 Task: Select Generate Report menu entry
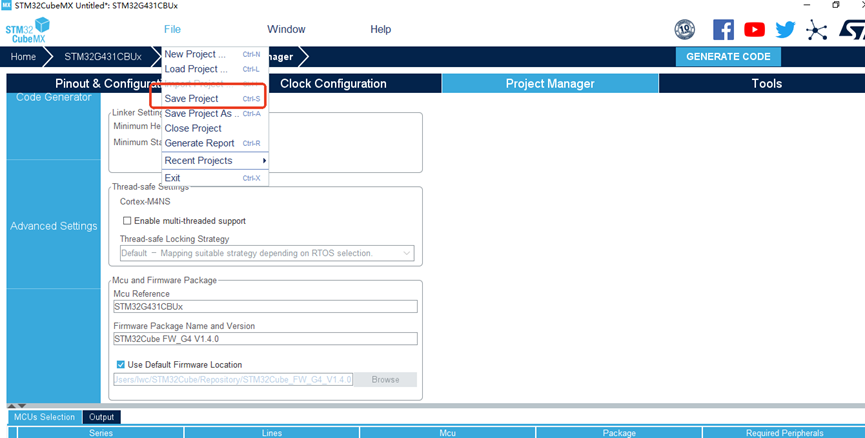tap(215, 143)
